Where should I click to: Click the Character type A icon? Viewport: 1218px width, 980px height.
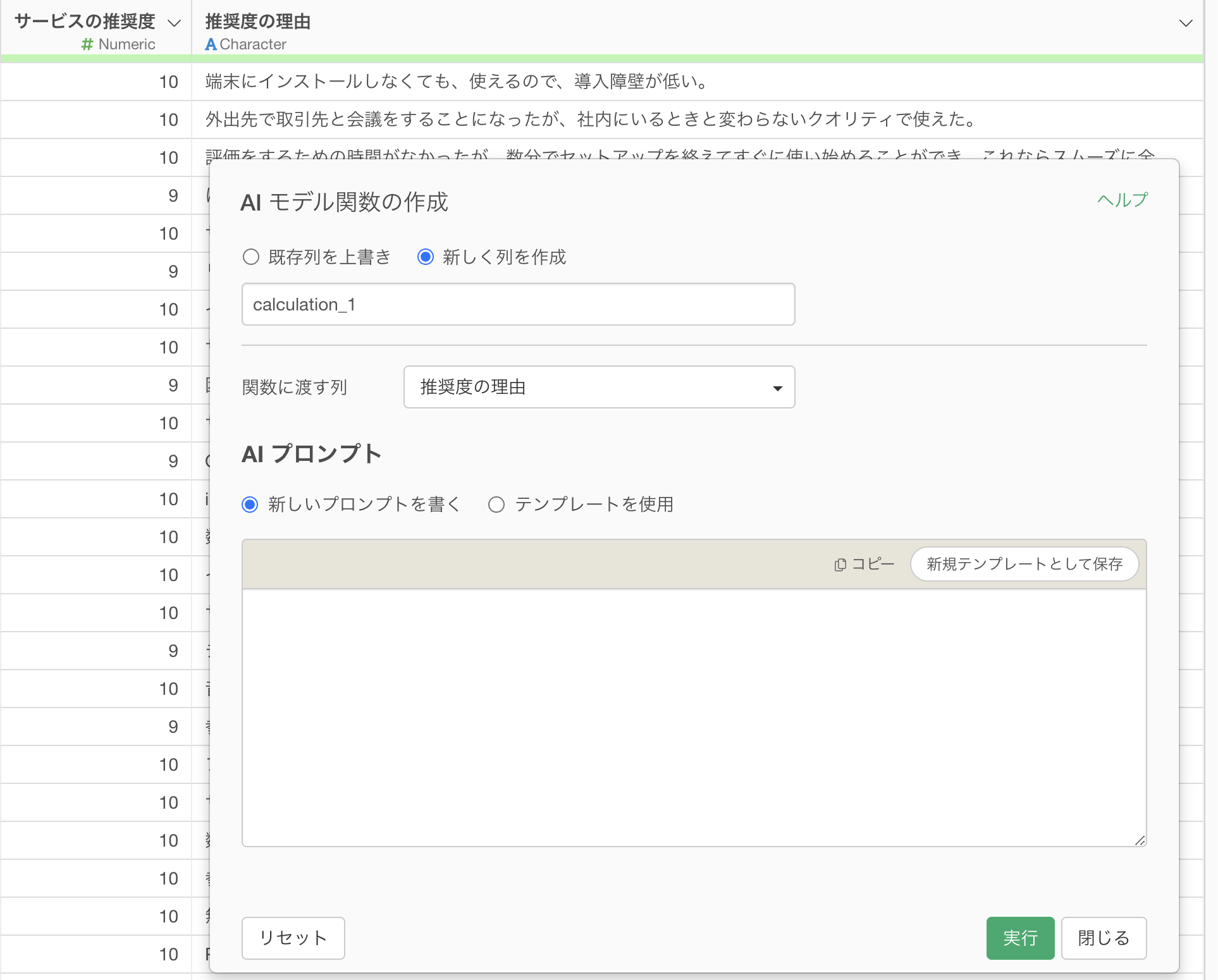(x=211, y=44)
